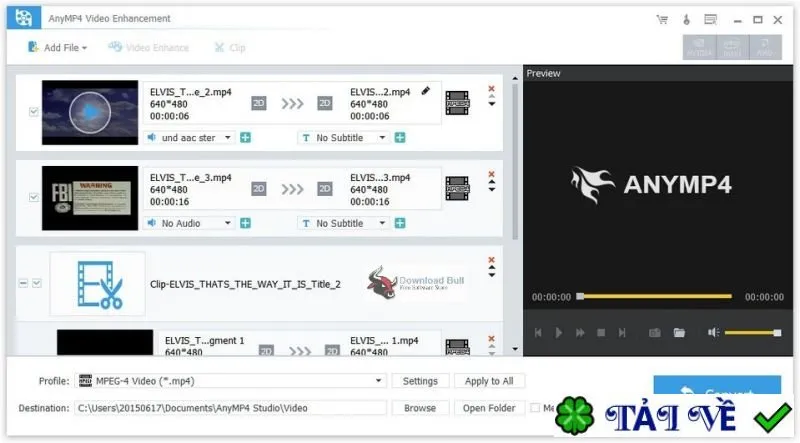Viewport: 800px width, 443px height.
Task: Click the scissors clip group icon
Action: pos(98,284)
